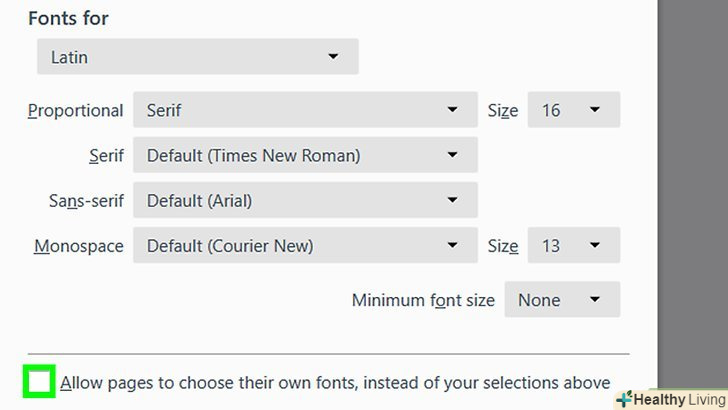This screenshot has height=410, width=728.
Task: Click the Proportional label
Action: pyautogui.click(x=75, y=111)
